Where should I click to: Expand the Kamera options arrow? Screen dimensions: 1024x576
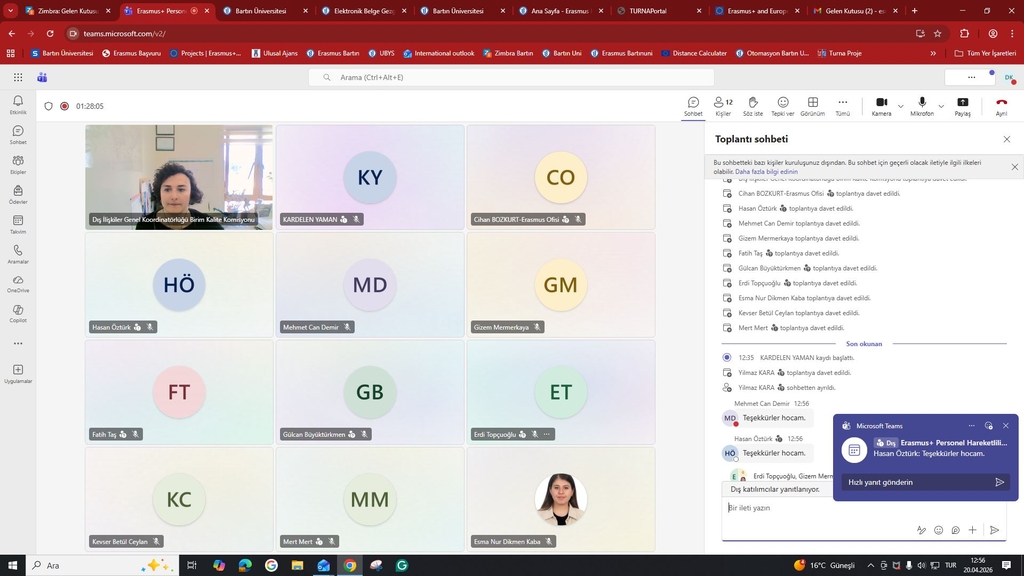tap(901, 105)
